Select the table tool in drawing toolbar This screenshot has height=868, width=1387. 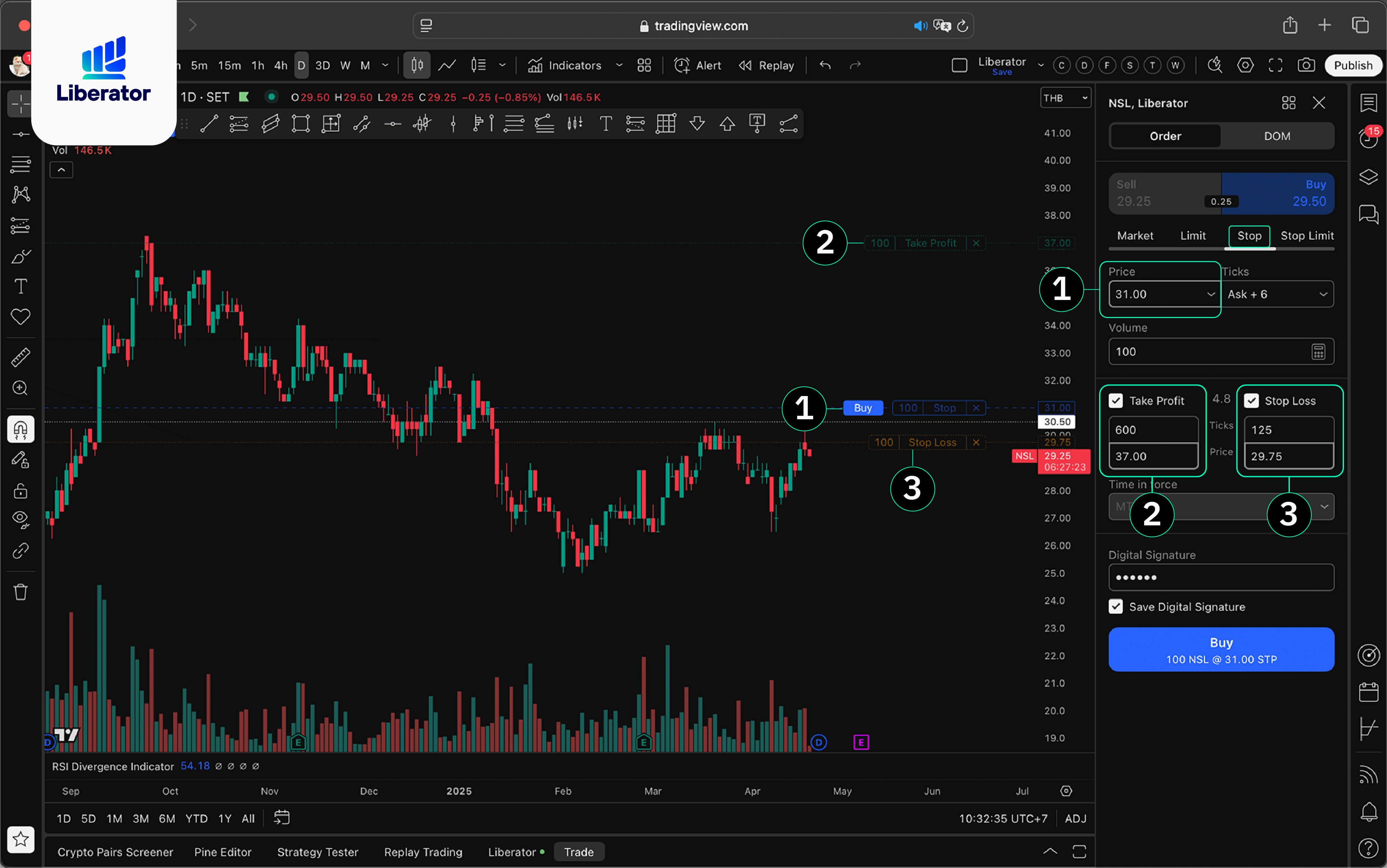666,123
